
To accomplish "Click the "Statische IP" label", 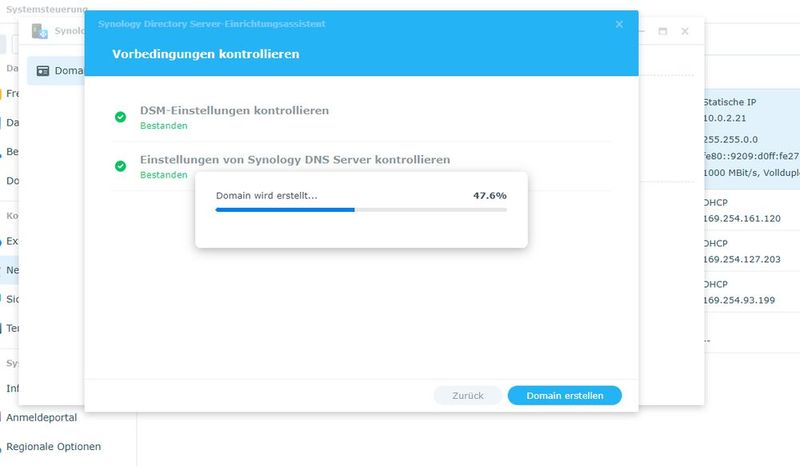I will point(729,102).
